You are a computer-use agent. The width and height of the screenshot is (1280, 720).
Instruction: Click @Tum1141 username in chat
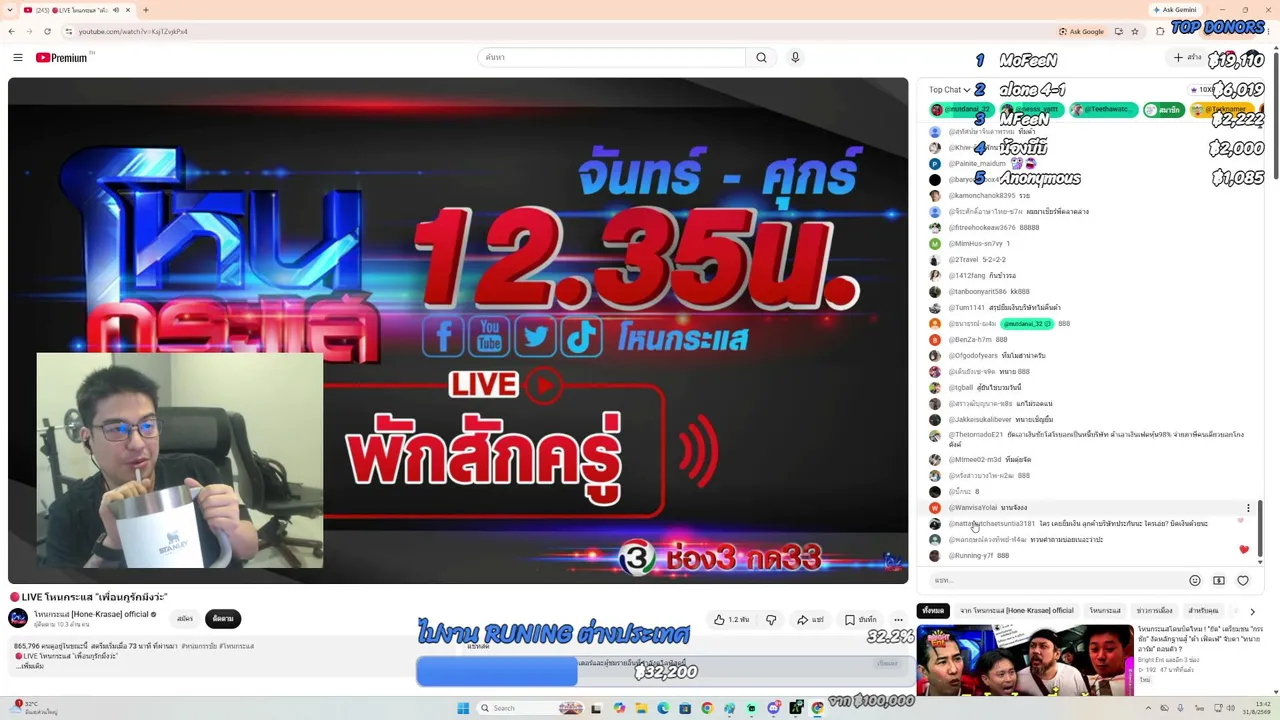click(966, 308)
